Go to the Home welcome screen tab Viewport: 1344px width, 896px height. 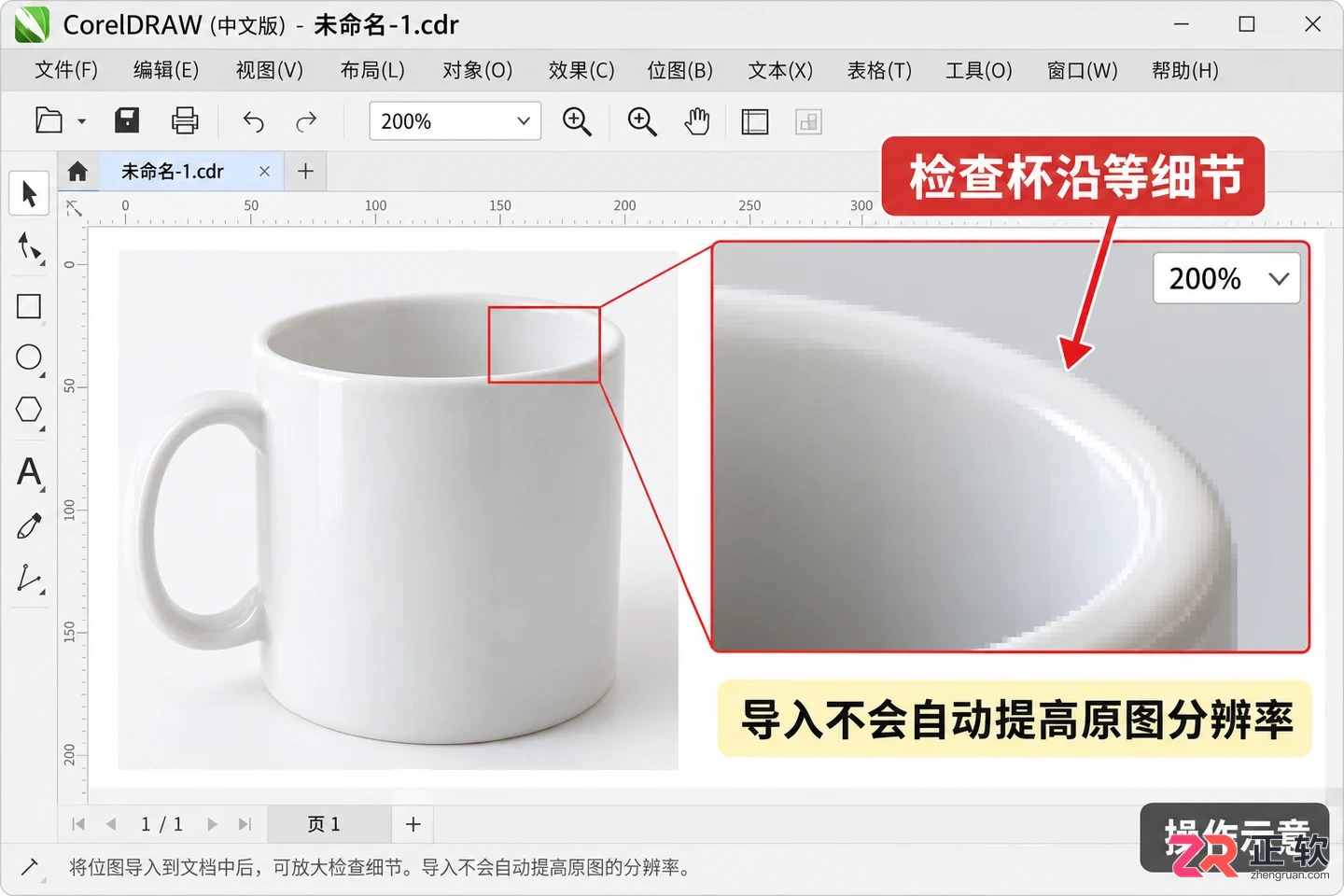coord(77,171)
